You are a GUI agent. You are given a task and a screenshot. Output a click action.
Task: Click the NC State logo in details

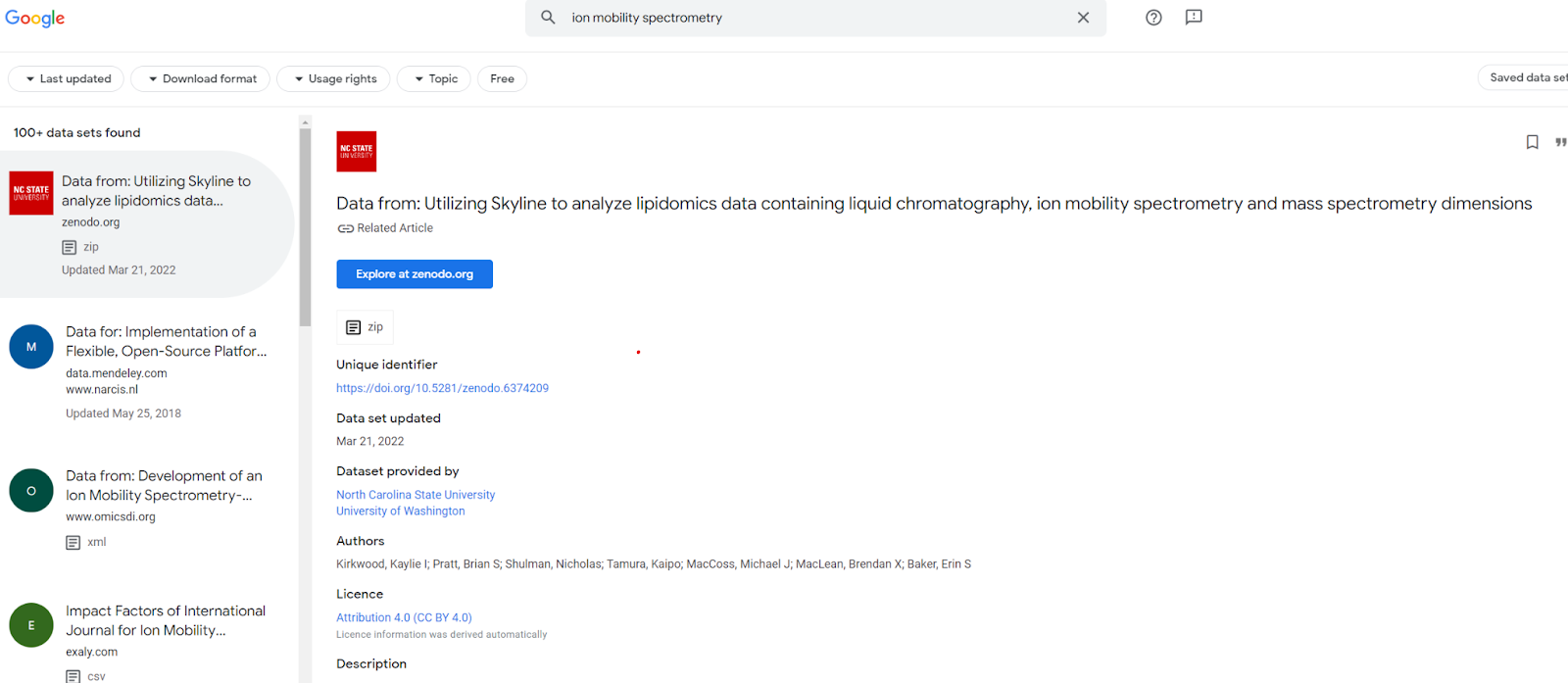(x=357, y=152)
